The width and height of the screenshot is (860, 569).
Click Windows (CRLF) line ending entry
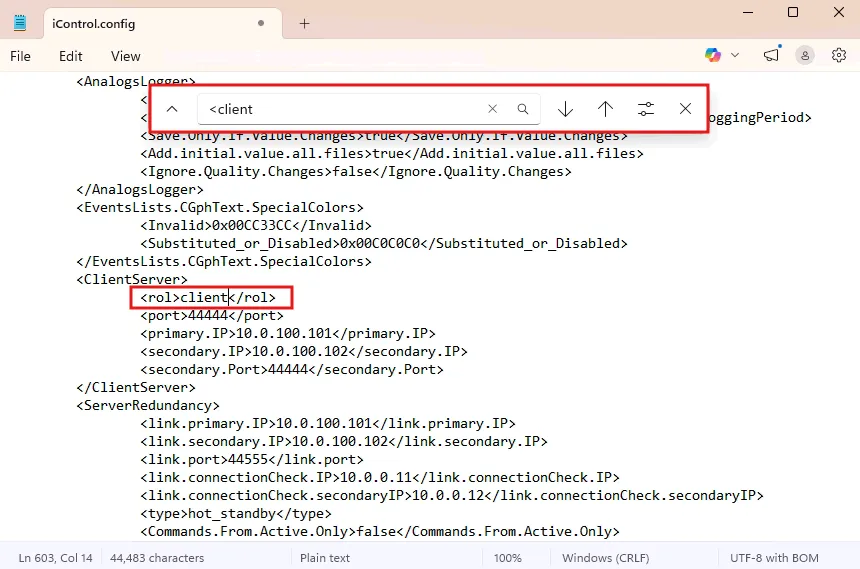pyautogui.click(x=606, y=557)
